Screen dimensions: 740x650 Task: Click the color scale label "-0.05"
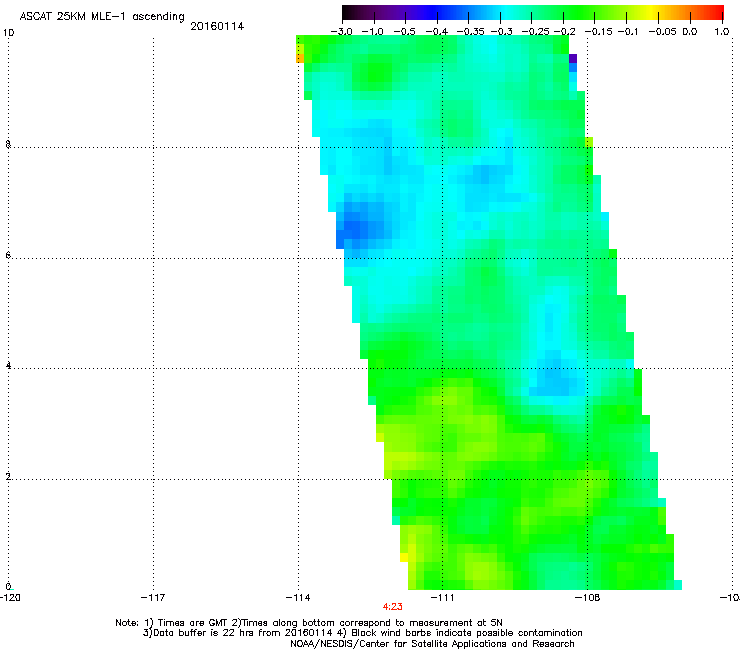point(663,32)
